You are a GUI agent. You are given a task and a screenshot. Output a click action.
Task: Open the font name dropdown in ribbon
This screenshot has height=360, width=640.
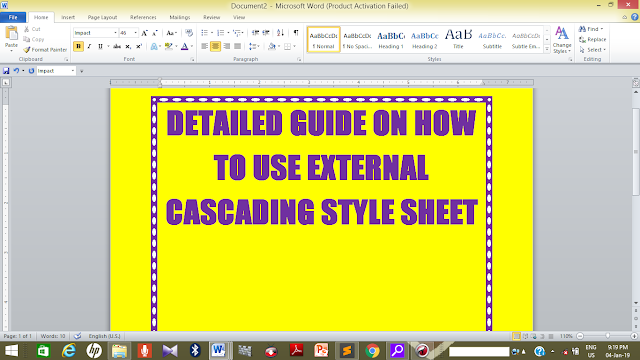point(115,33)
